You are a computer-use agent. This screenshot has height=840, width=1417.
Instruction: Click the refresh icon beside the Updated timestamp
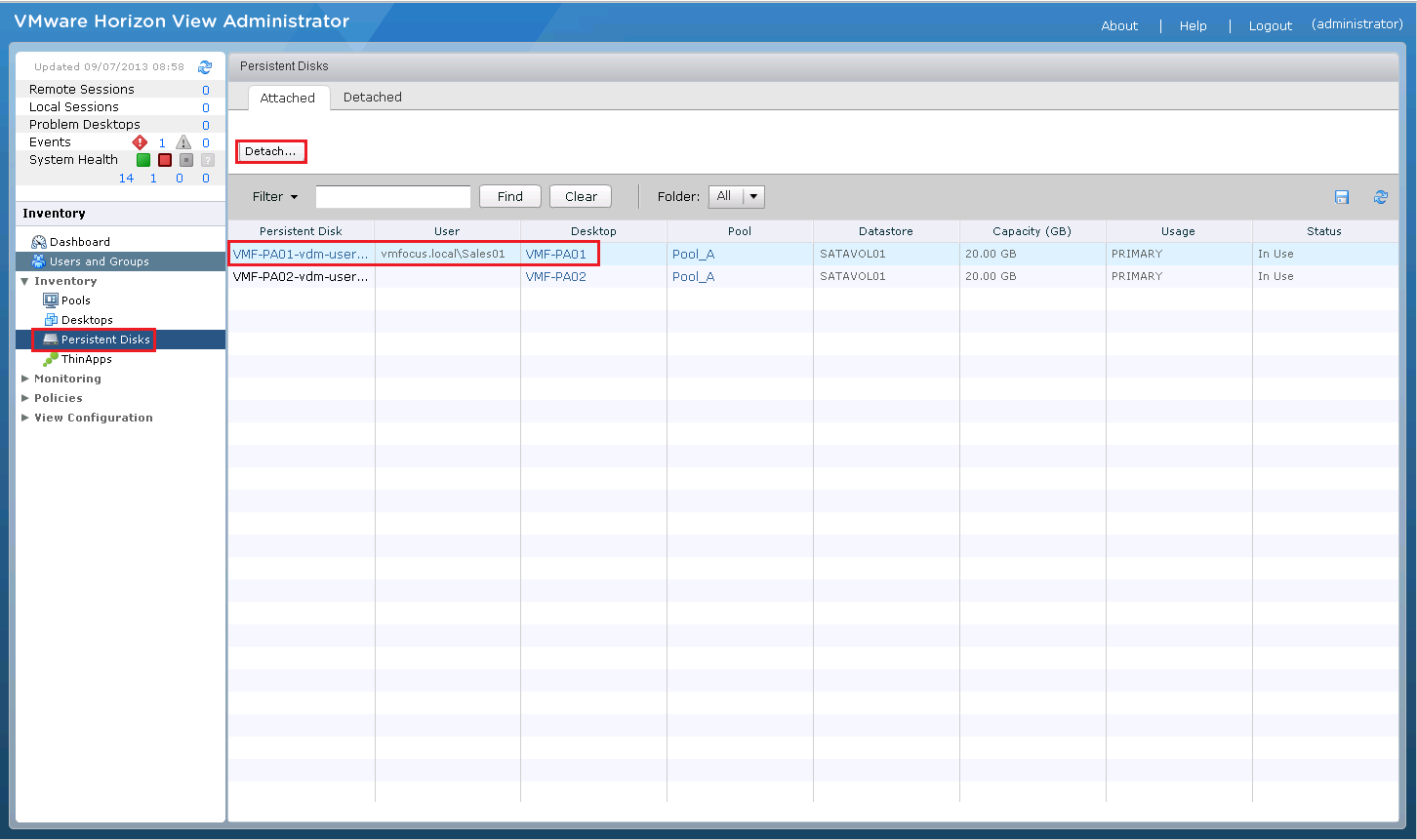[205, 67]
